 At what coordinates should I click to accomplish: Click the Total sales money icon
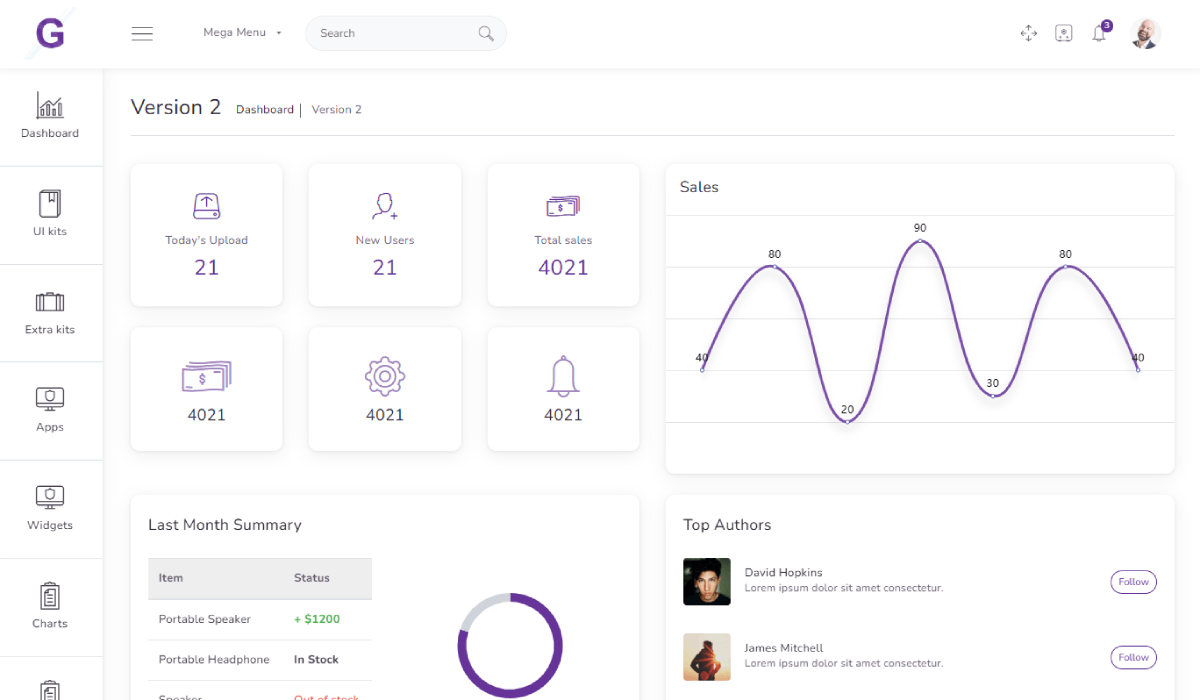tap(563, 206)
